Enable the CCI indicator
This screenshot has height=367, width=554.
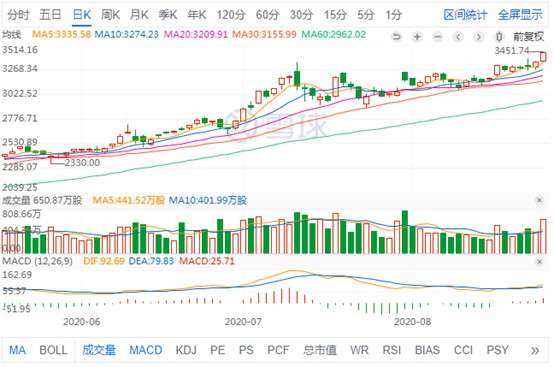[463, 350]
